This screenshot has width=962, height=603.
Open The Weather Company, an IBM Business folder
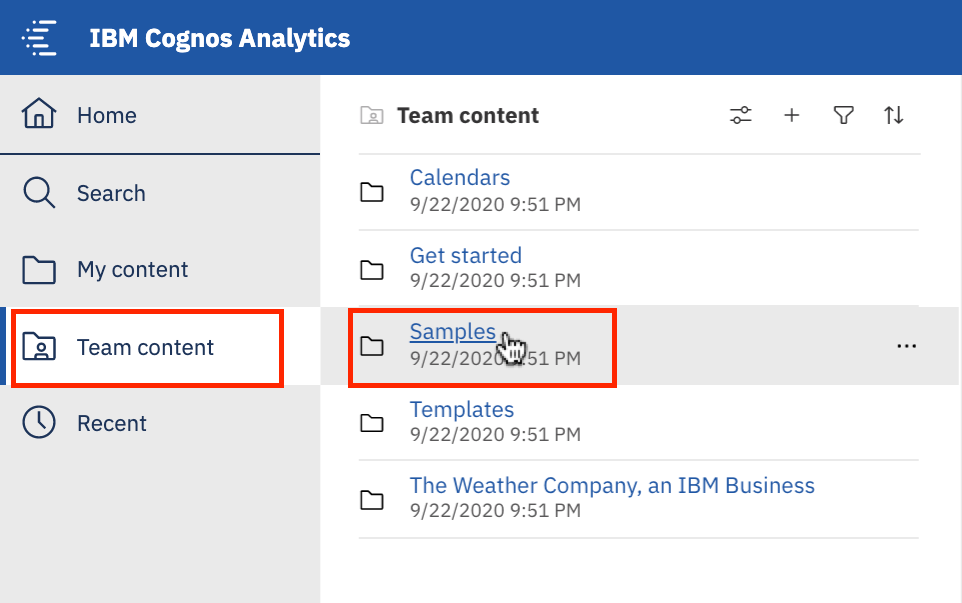pyautogui.click(x=612, y=485)
